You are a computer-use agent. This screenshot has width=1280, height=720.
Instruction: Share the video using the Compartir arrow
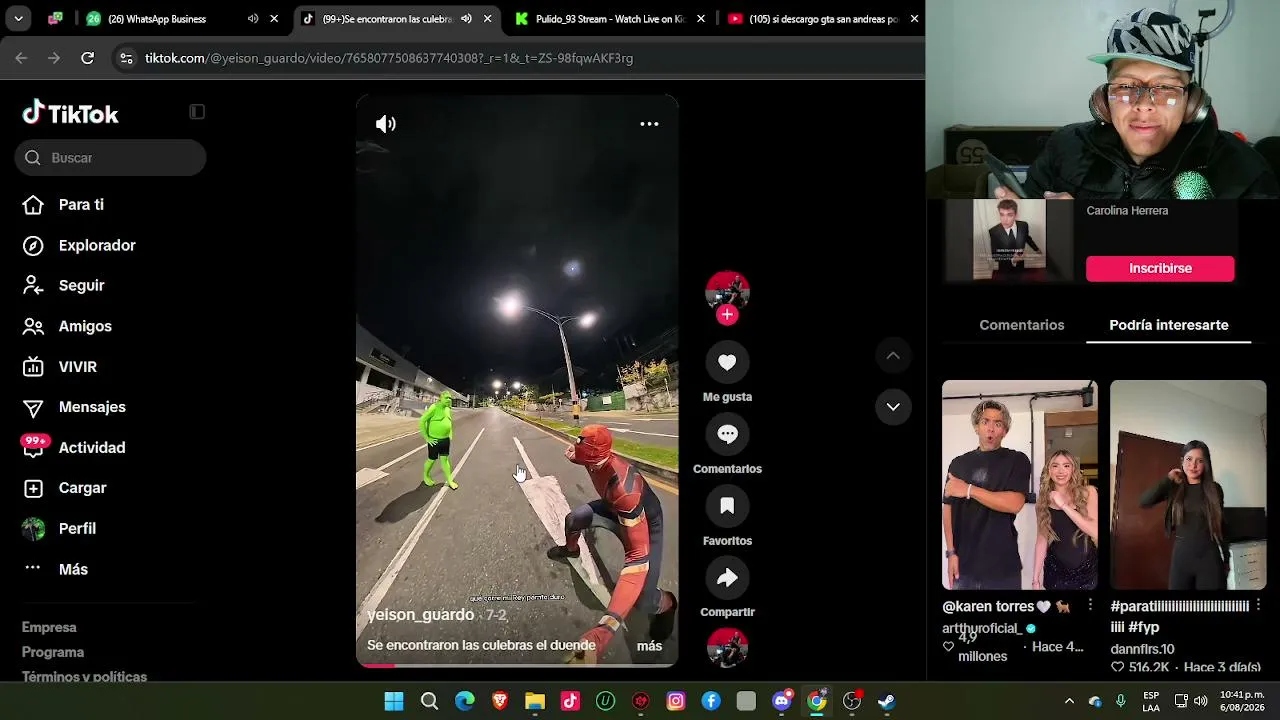[x=727, y=578]
